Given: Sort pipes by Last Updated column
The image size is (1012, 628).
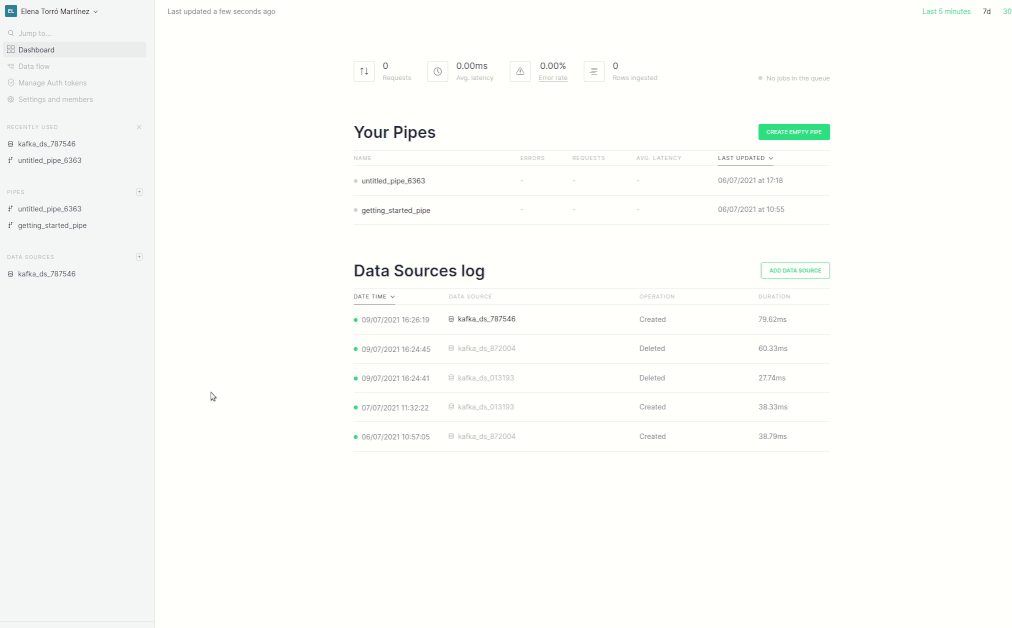Looking at the screenshot, I should coord(745,158).
